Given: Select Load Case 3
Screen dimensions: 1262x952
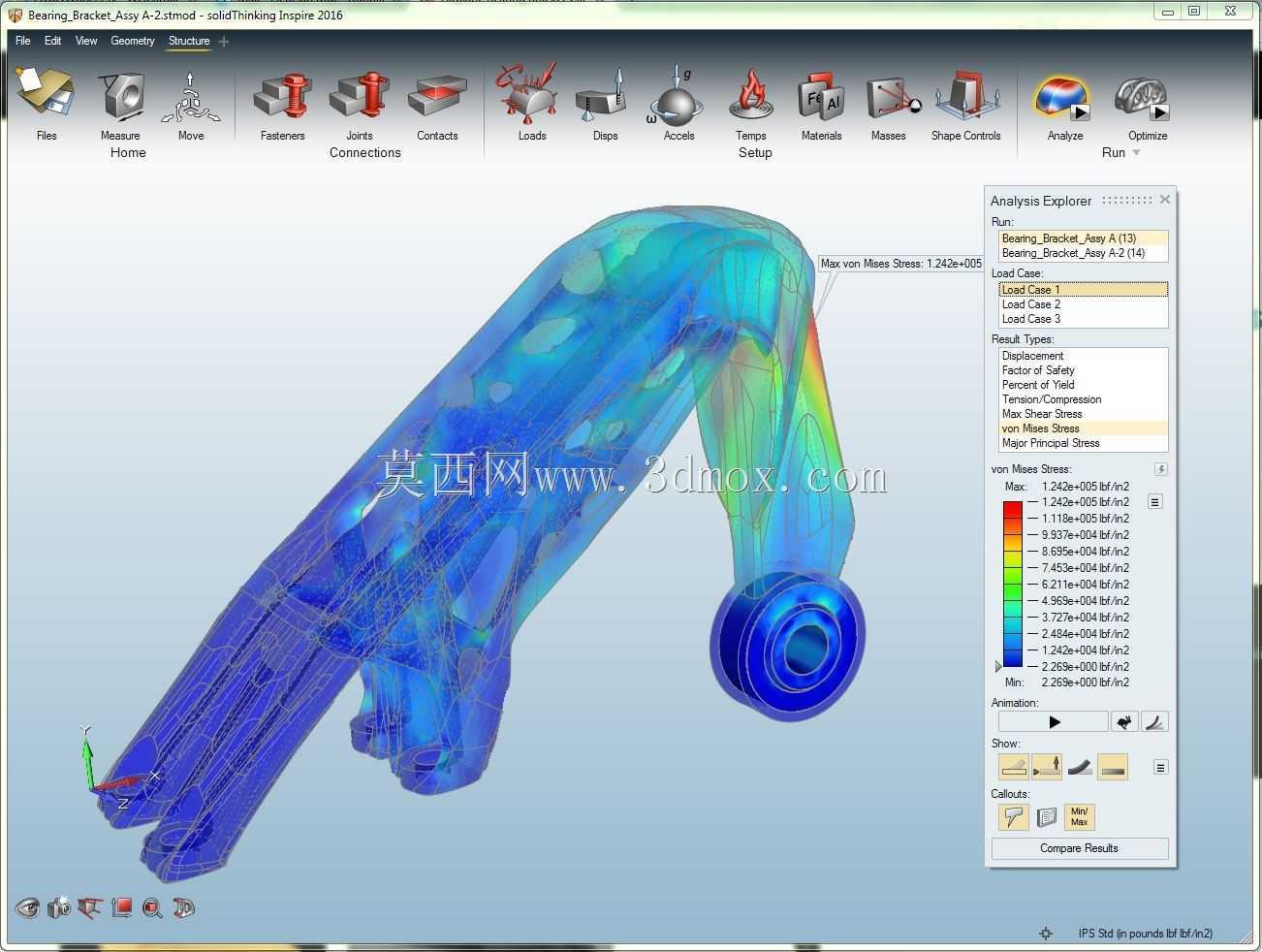Looking at the screenshot, I should 1083,319.
